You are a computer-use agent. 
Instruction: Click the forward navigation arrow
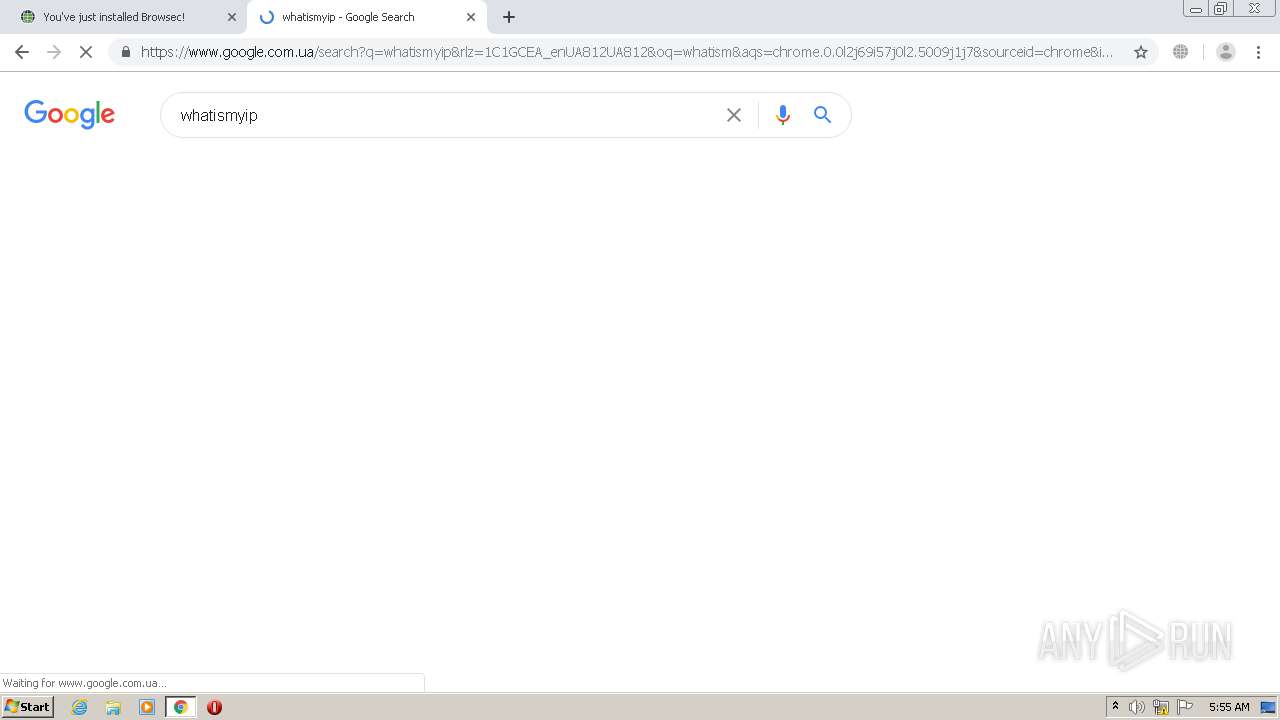54,52
